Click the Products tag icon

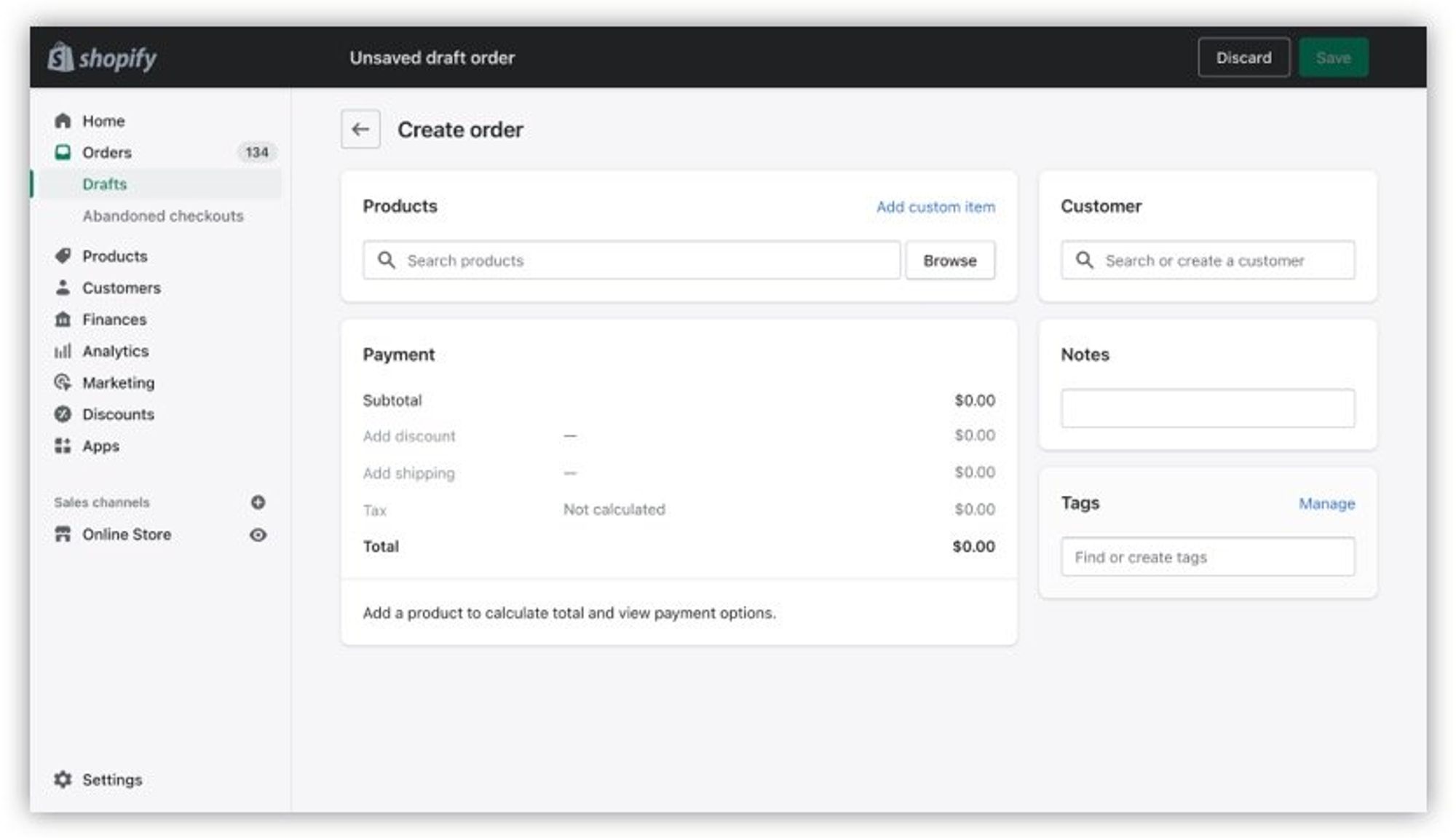point(63,256)
